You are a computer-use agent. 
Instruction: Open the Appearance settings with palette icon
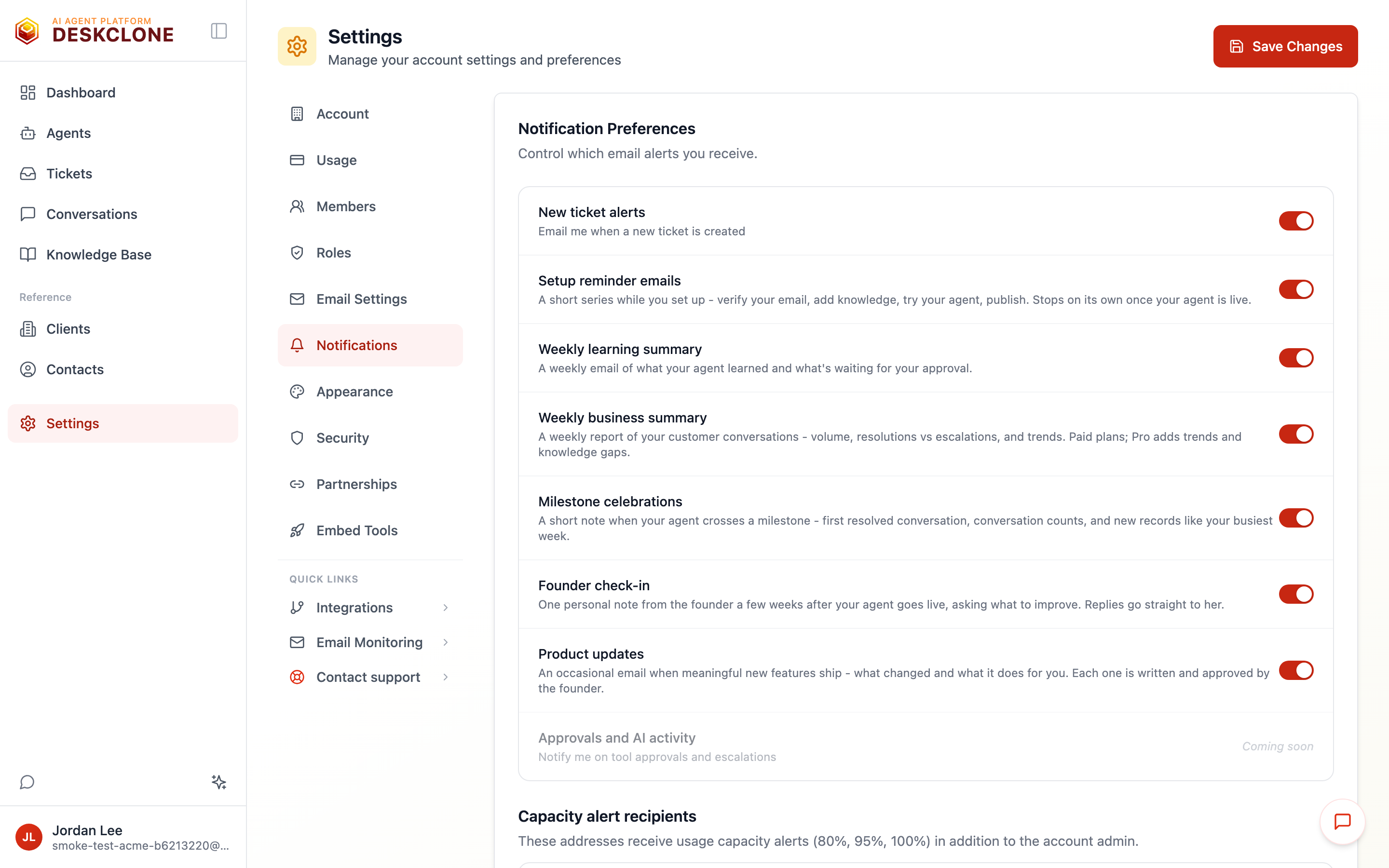[370, 392]
